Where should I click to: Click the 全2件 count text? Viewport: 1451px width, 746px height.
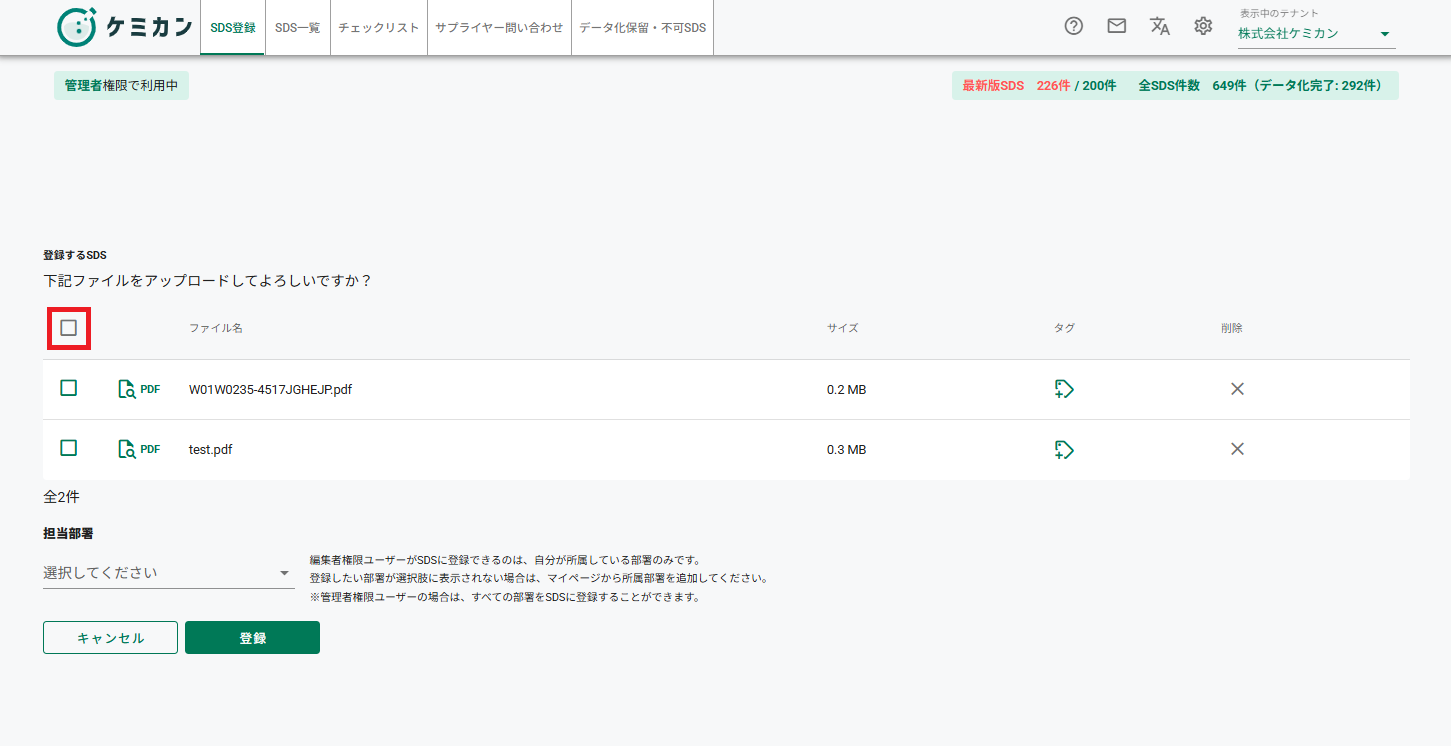coord(61,496)
